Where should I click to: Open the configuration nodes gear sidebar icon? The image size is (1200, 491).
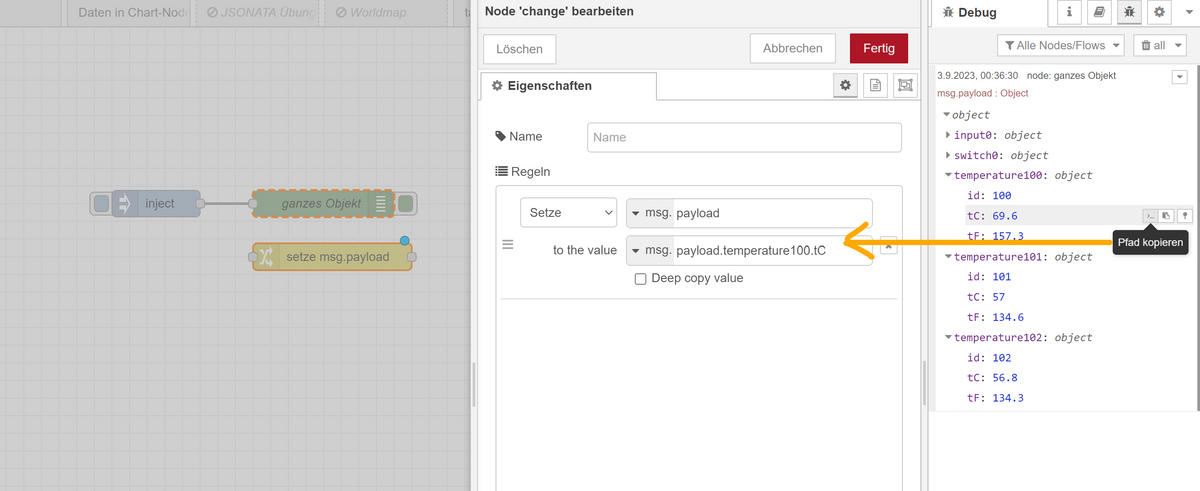click(1159, 12)
